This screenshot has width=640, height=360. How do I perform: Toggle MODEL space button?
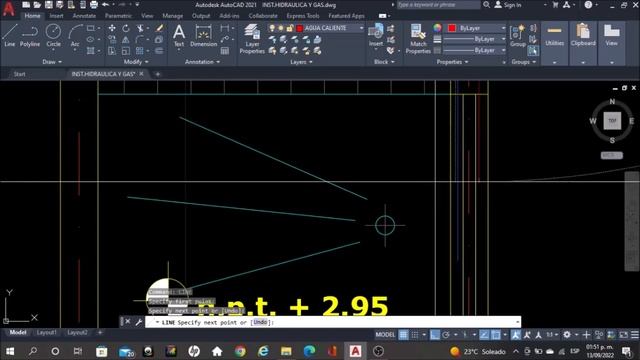pos(385,335)
